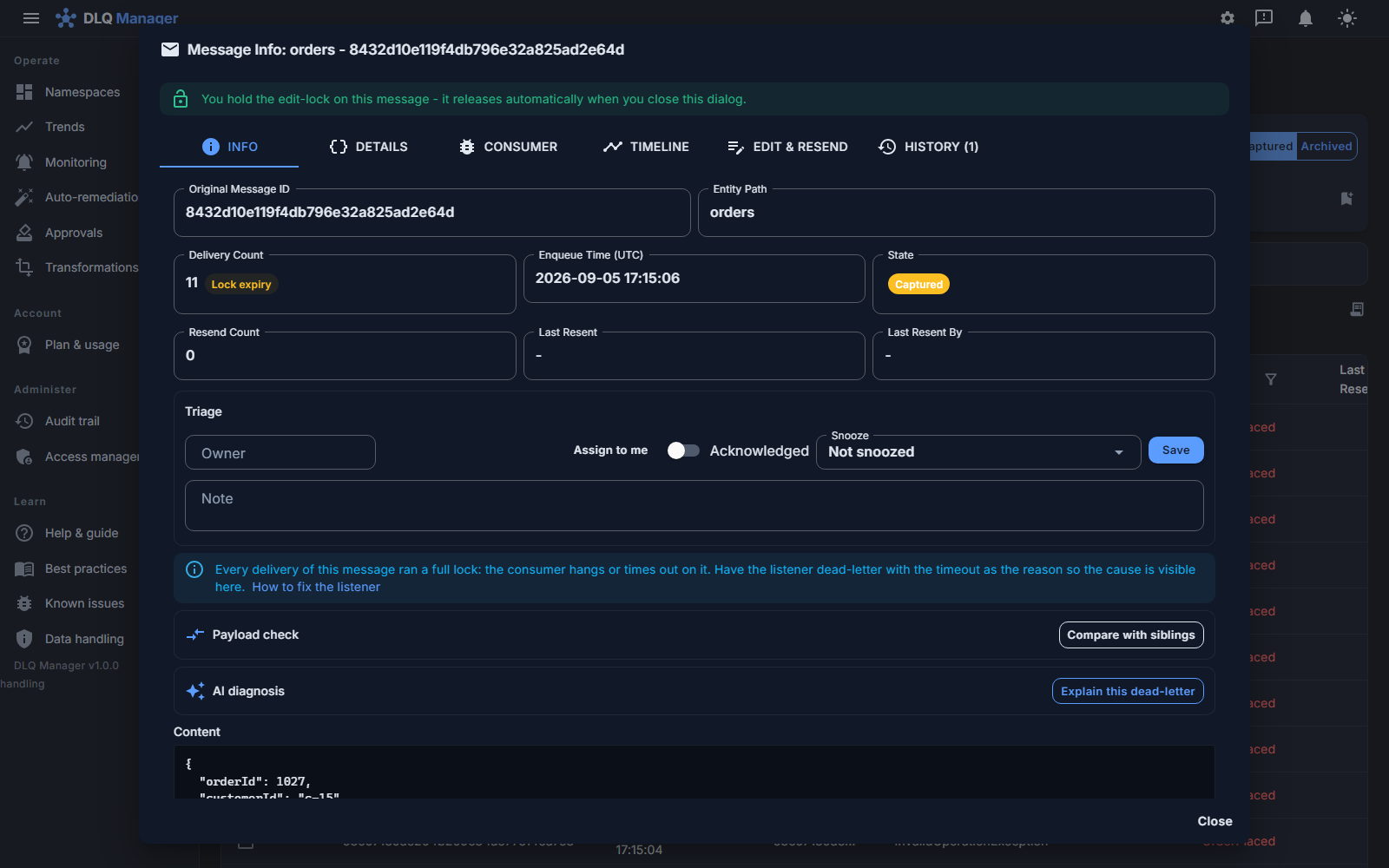Open Audit trail
The image size is (1389, 868).
(69, 421)
